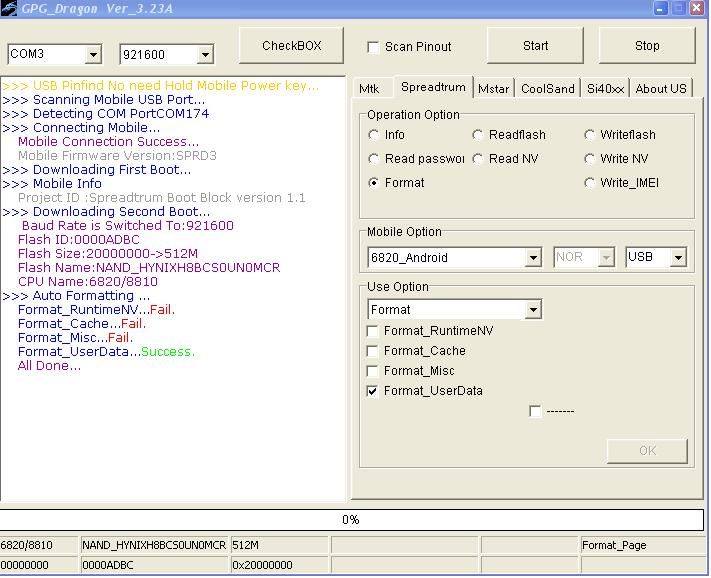Pick the Info radio option
This screenshot has height=578, width=711.
click(374, 135)
